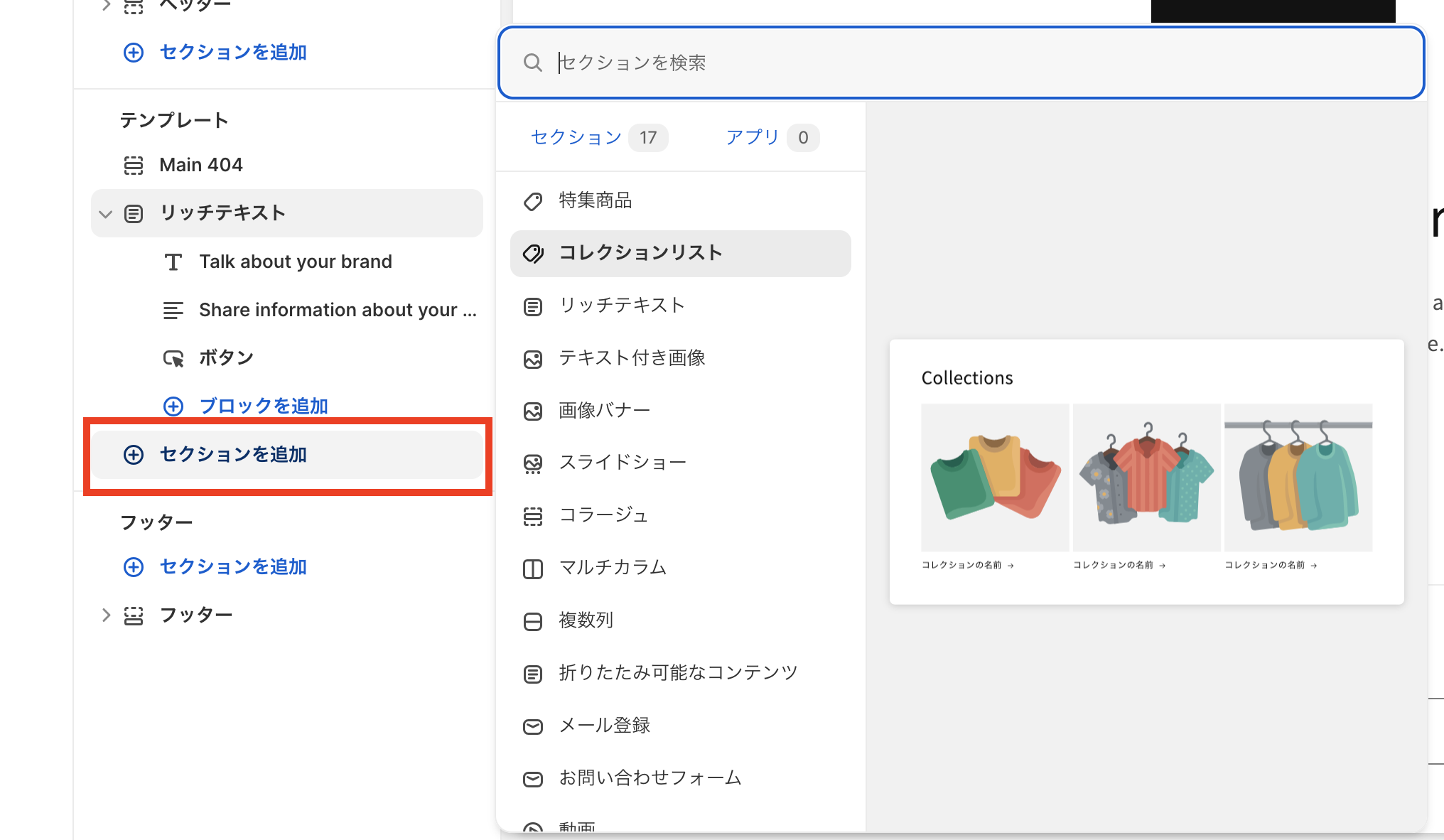This screenshot has height=840, width=1444.
Task: Collapse the リッチテキスト section
Action: click(105, 213)
